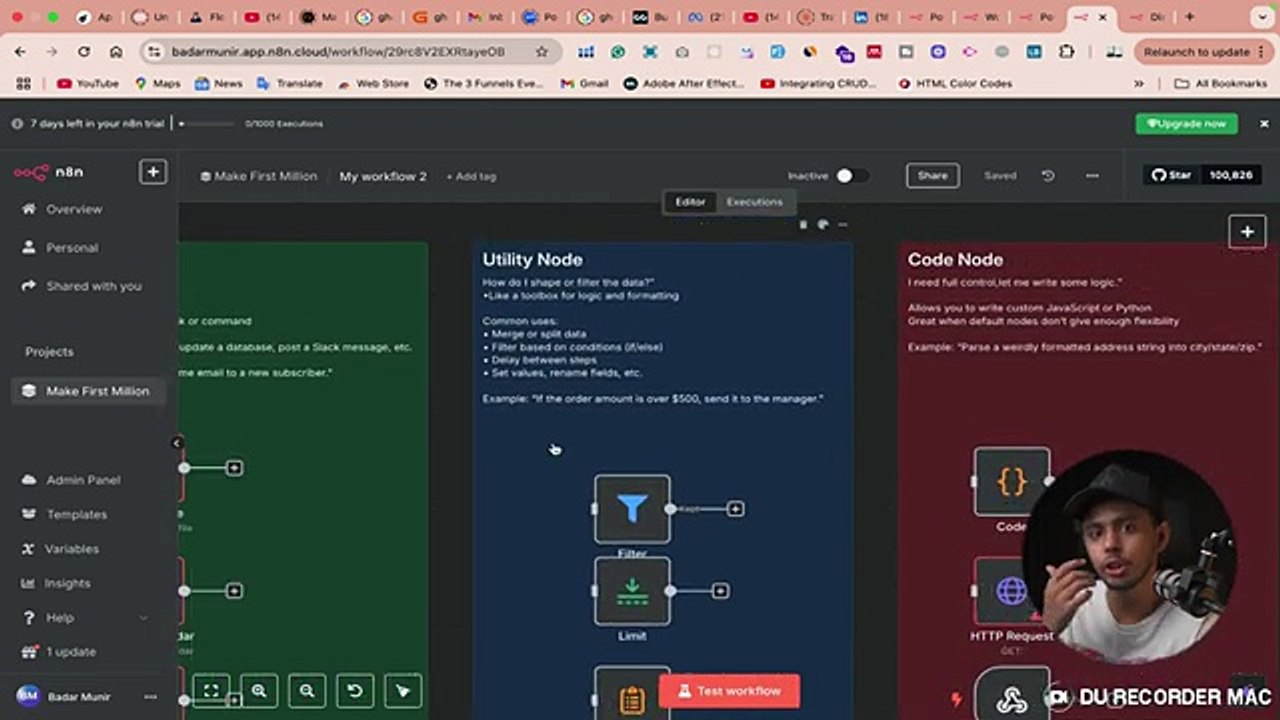Add a node after the Limit output
Screen dimensions: 1280x720
point(720,591)
